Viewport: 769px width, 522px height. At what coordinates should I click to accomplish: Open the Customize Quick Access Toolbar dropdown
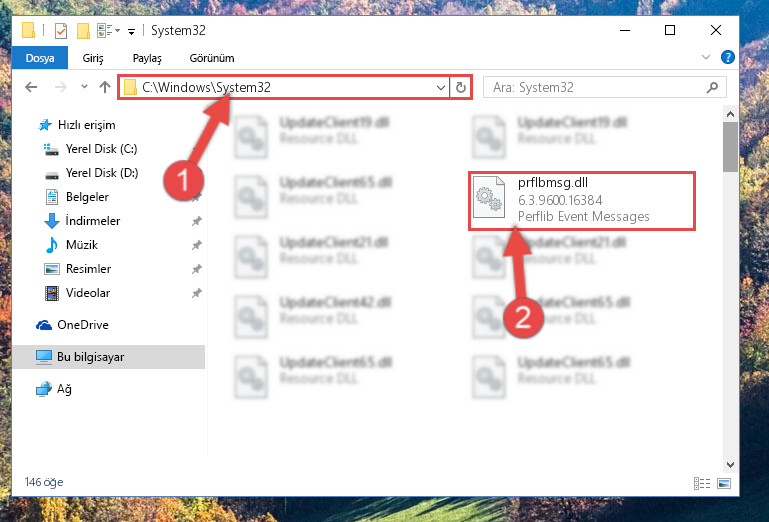(x=131, y=32)
